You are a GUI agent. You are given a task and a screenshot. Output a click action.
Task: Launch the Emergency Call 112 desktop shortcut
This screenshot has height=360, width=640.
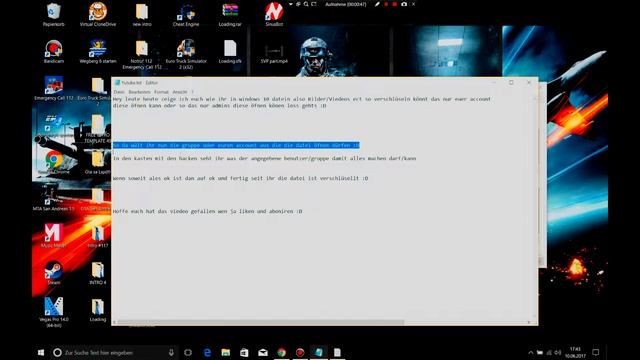[x=53, y=88]
